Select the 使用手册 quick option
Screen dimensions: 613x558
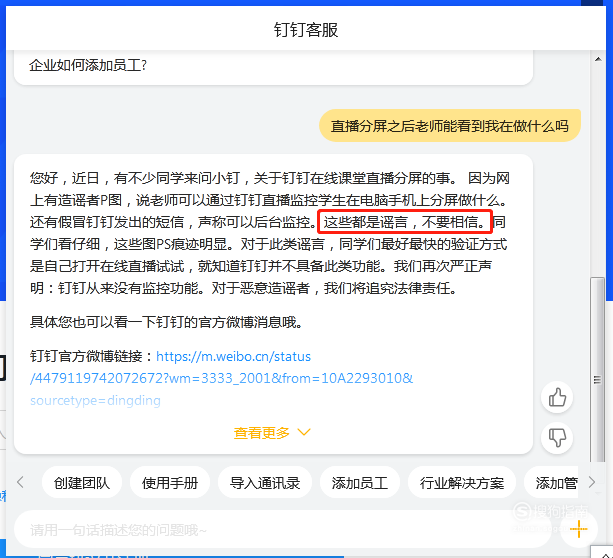tap(170, 483)
